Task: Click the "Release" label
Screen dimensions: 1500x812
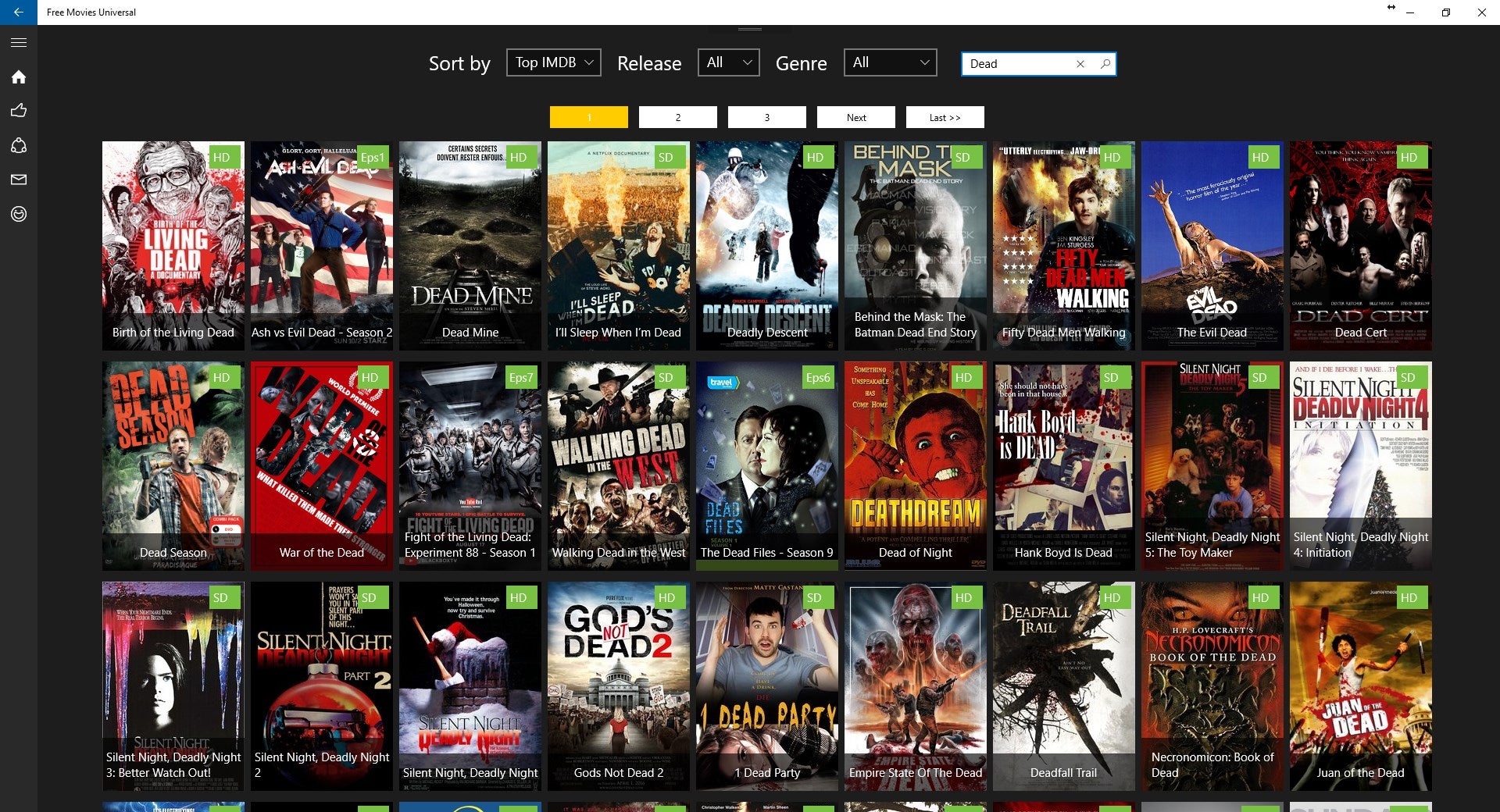Action: (x=649, y=63)
